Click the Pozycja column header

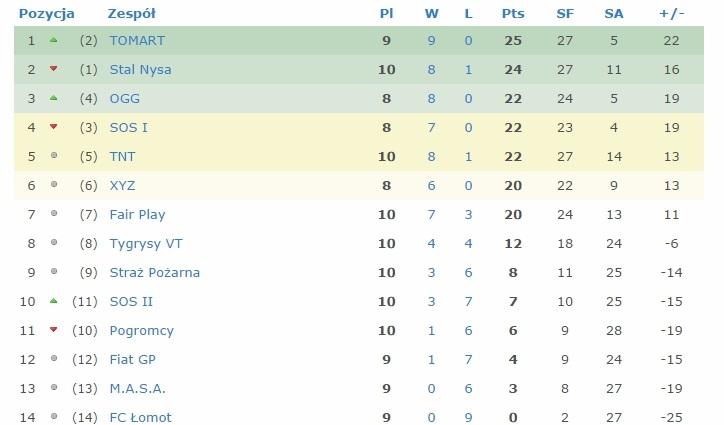pos(47,14)
